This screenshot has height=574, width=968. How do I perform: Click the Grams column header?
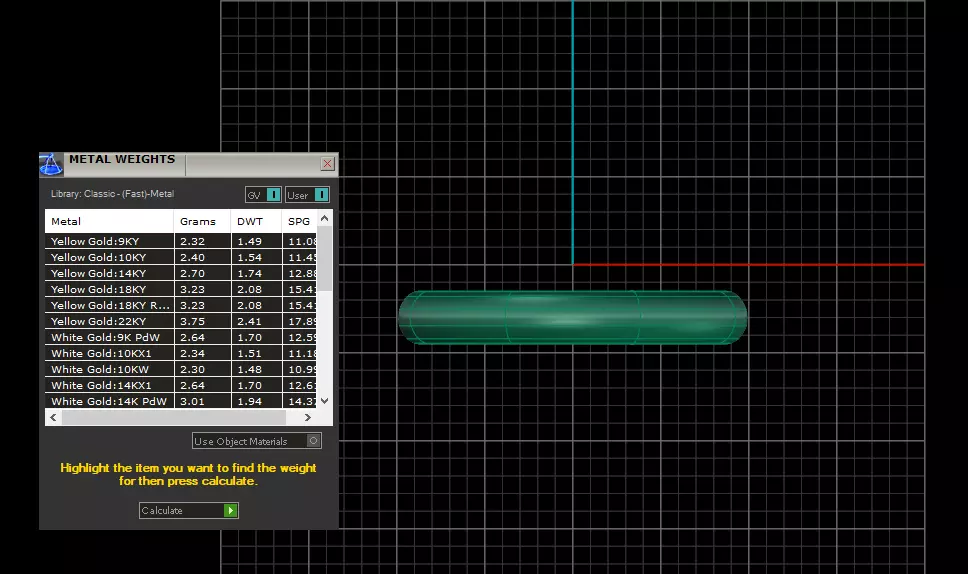pos(202,221)
